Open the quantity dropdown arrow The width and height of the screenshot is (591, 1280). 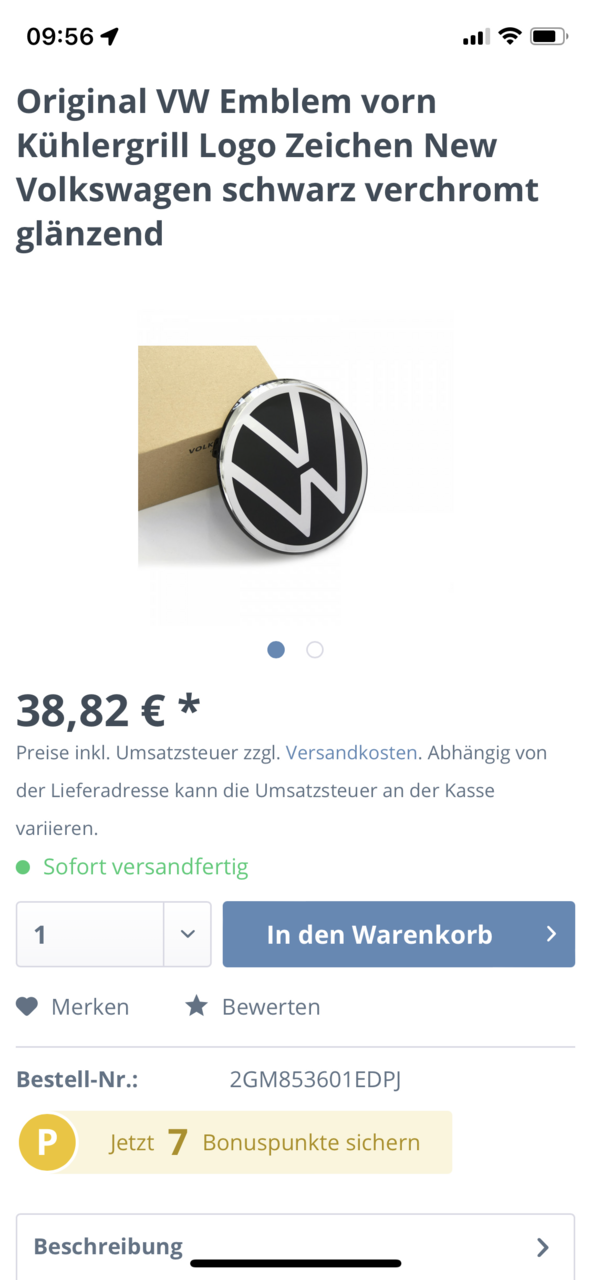(187, 934)
